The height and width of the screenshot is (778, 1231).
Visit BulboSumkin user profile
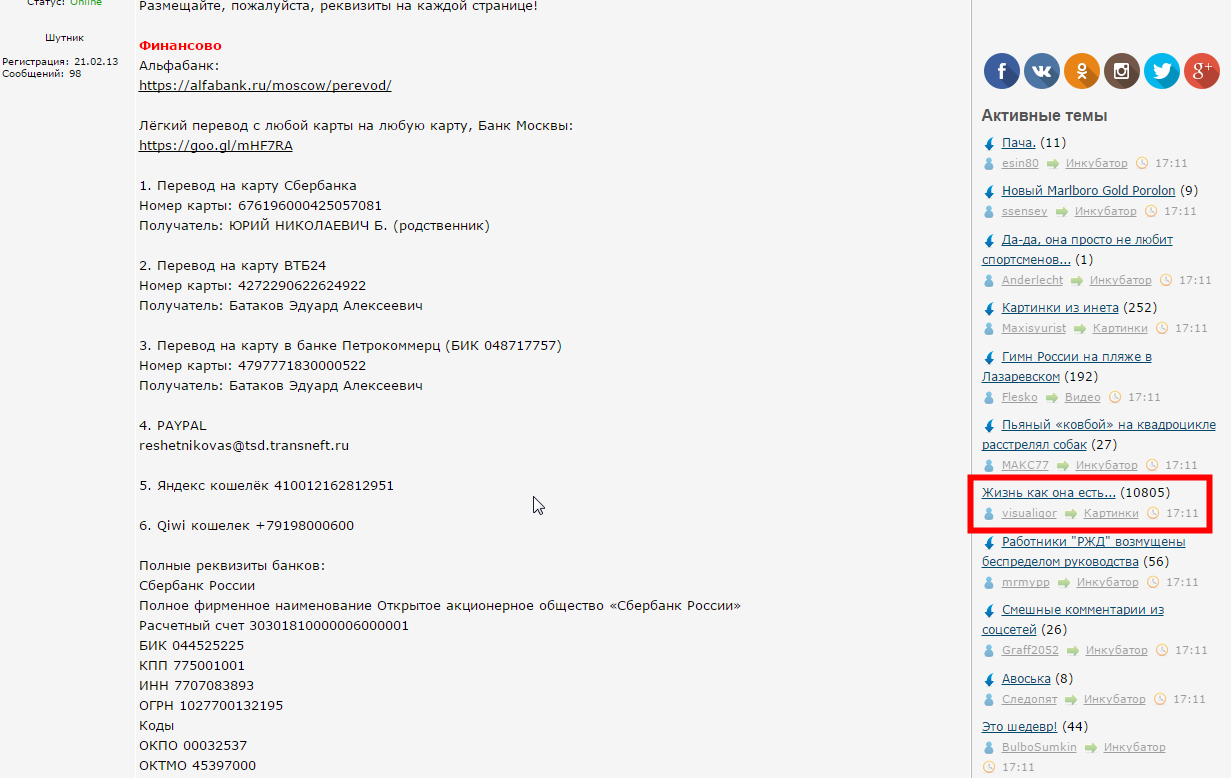click(x=1039, y=748)
